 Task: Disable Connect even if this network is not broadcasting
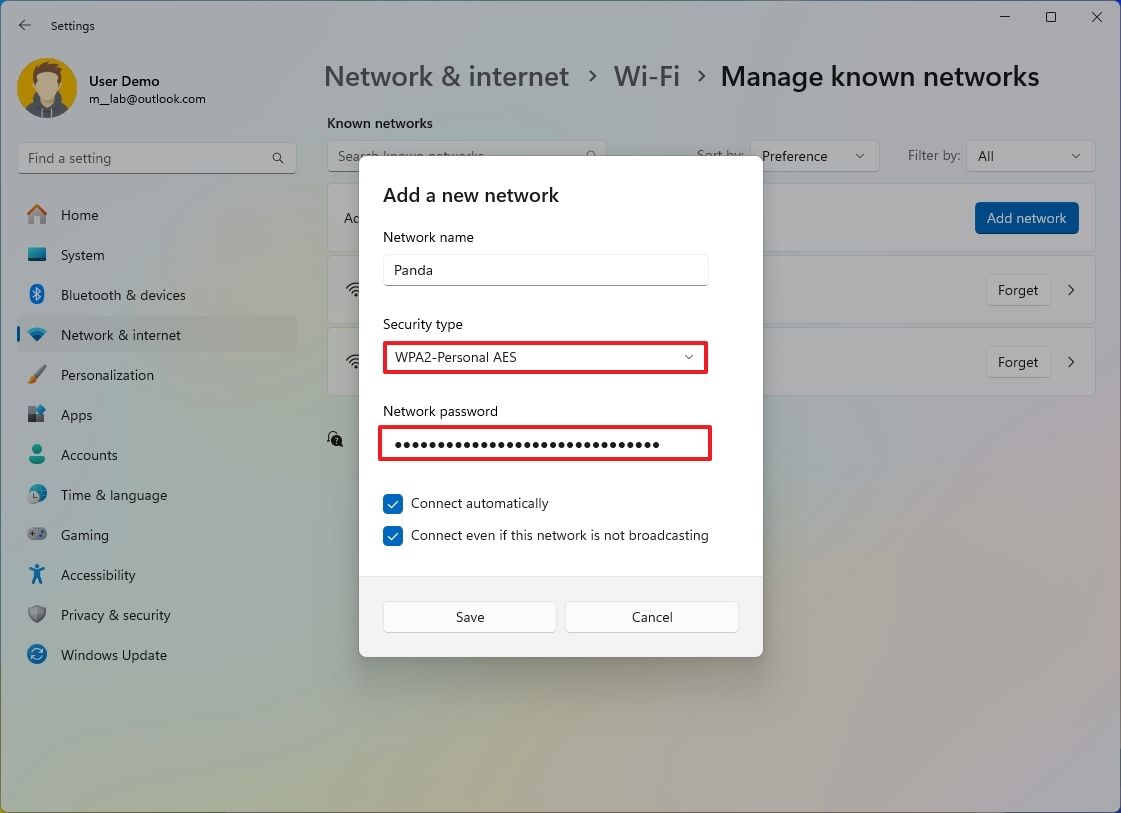click(x=392, y=536)
